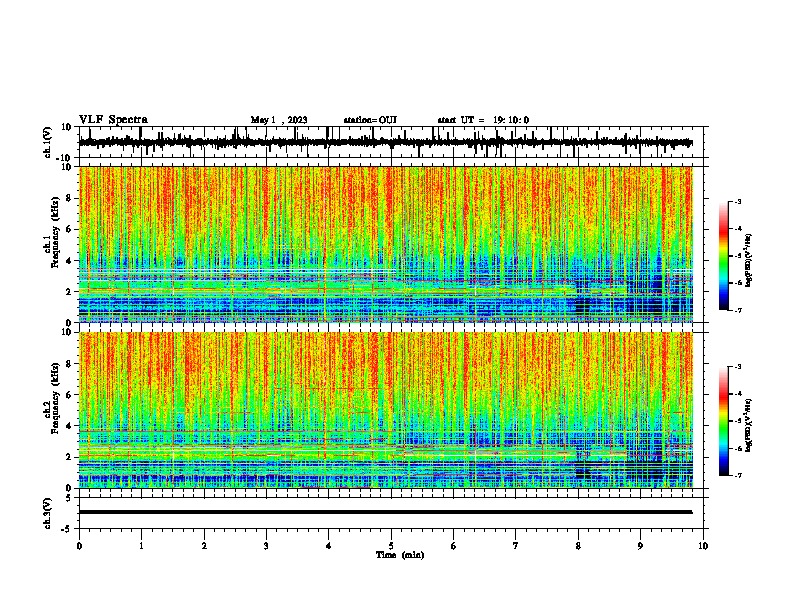792x612 pixels.
Task: Click the "2" kHz tick on ch.2 axis
Action: [x=69, y=457]
